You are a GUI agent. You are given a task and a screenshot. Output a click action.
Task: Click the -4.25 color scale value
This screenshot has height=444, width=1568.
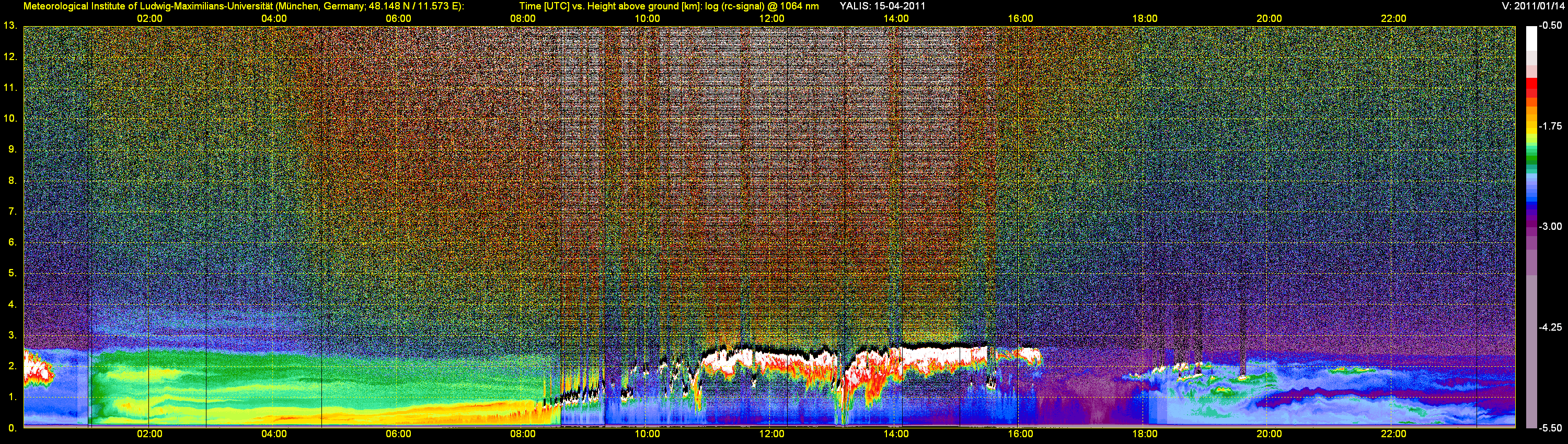point(1550,327)
